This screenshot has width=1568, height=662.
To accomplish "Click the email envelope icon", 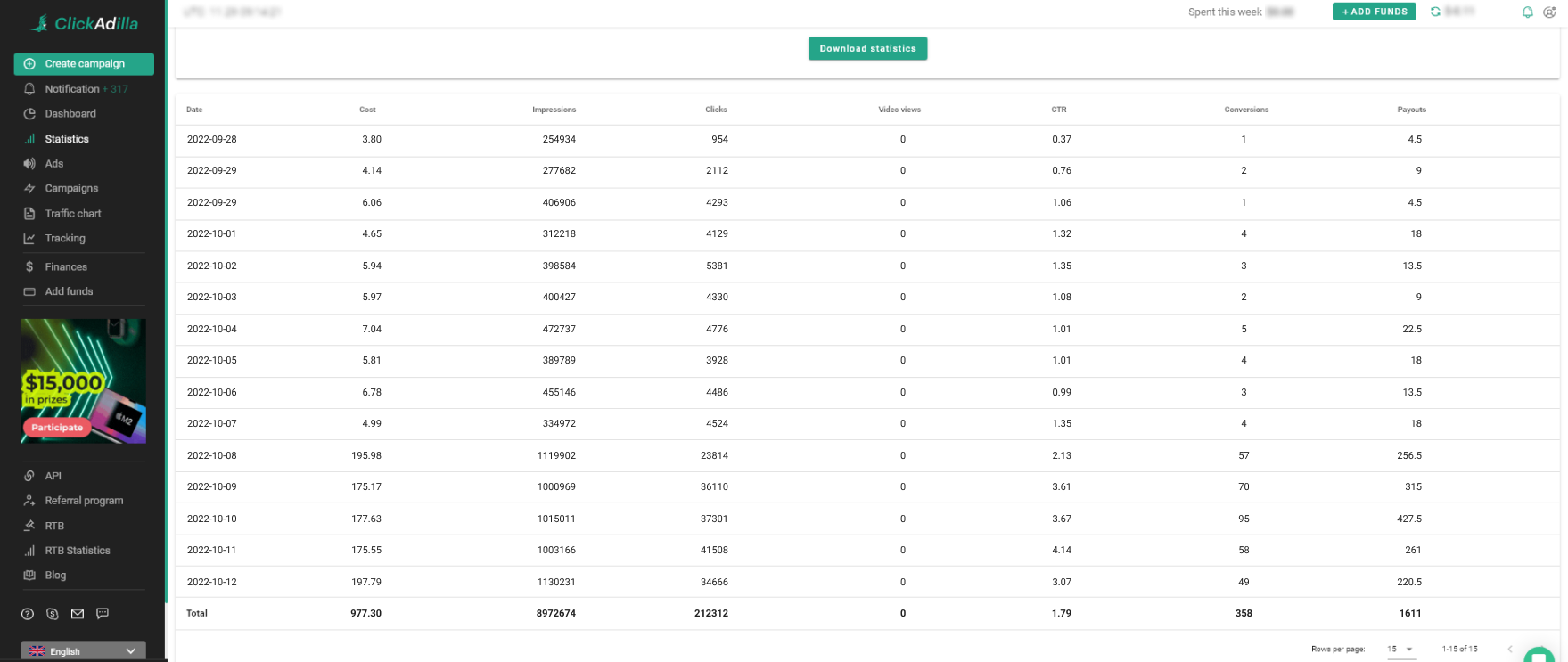I will coord(78,614).
